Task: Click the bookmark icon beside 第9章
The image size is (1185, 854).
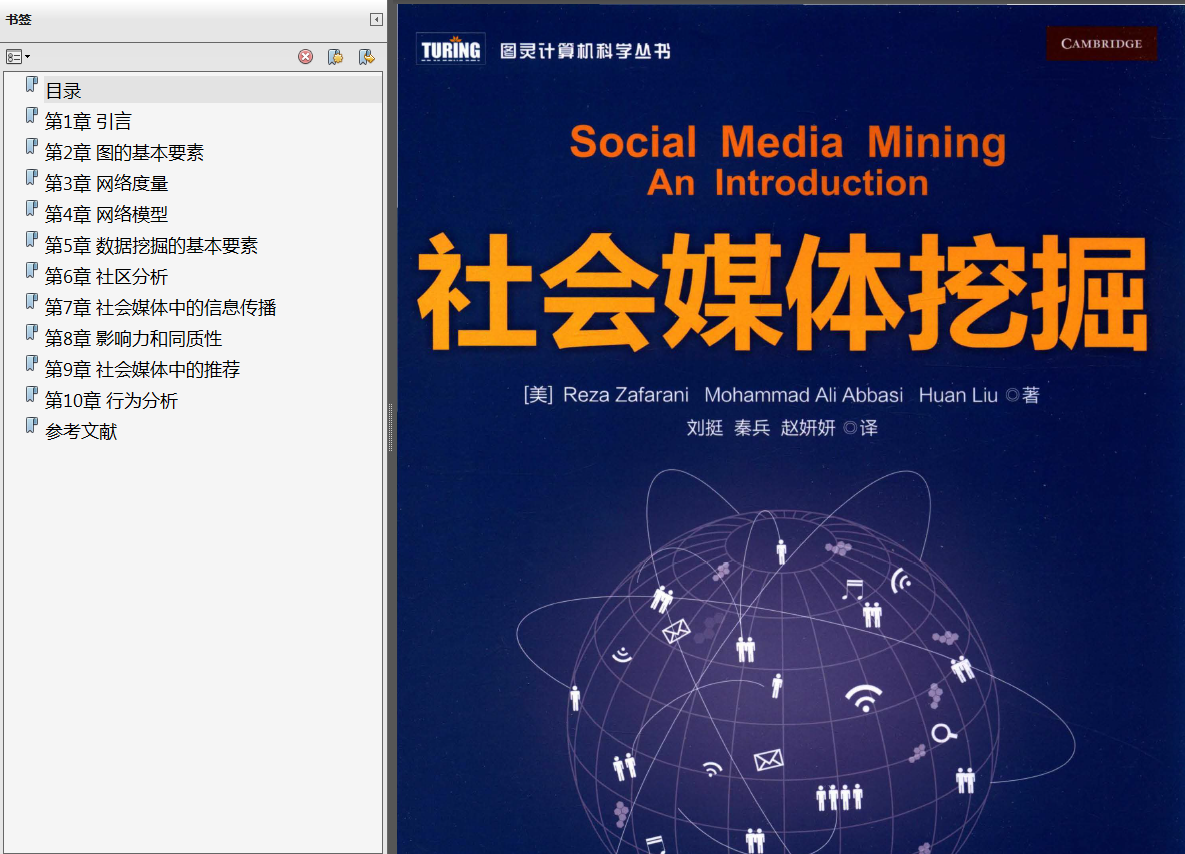Action: pyautogui.click(x=31, y=364)
